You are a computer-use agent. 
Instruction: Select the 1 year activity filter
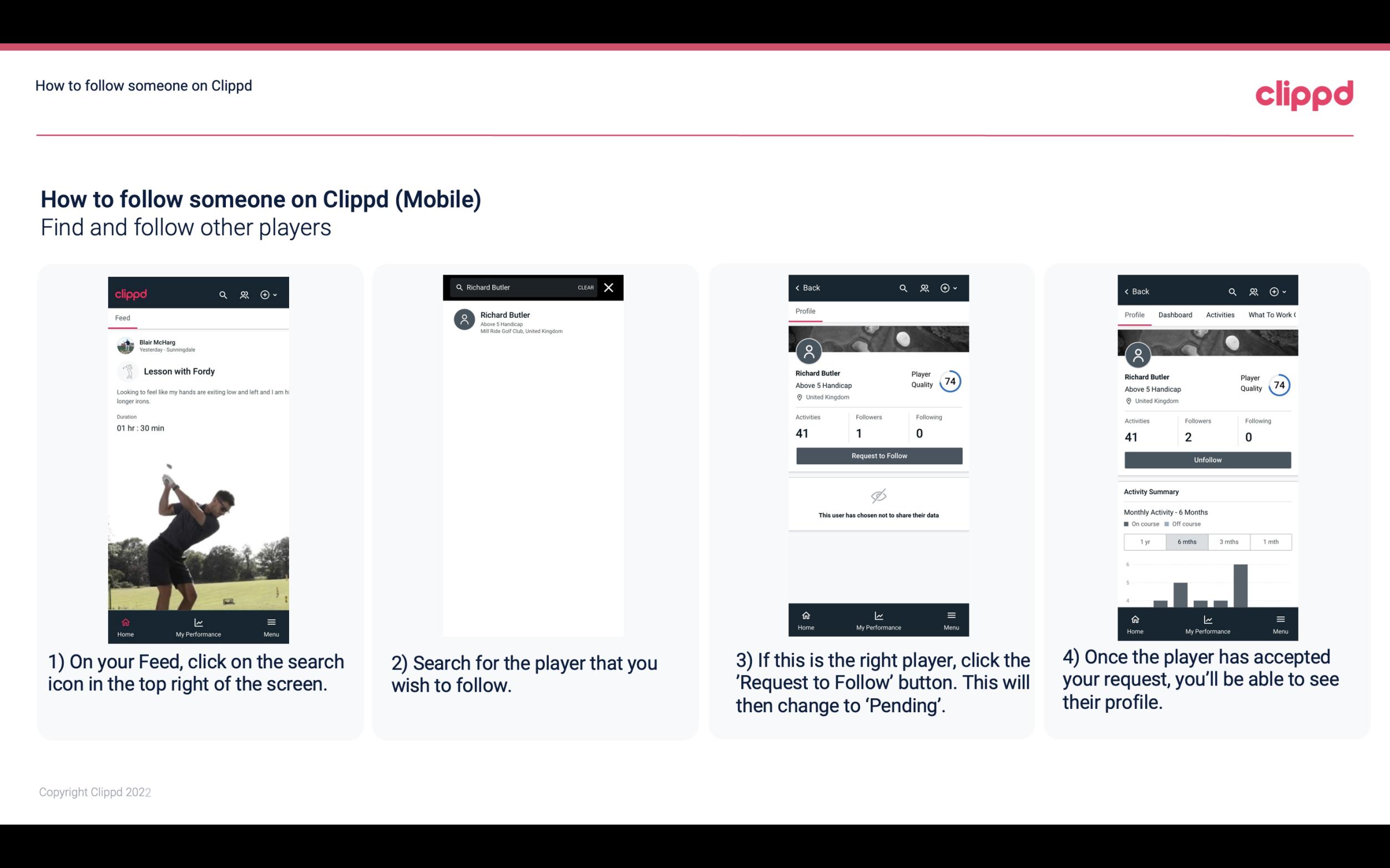coord(1144,541)
